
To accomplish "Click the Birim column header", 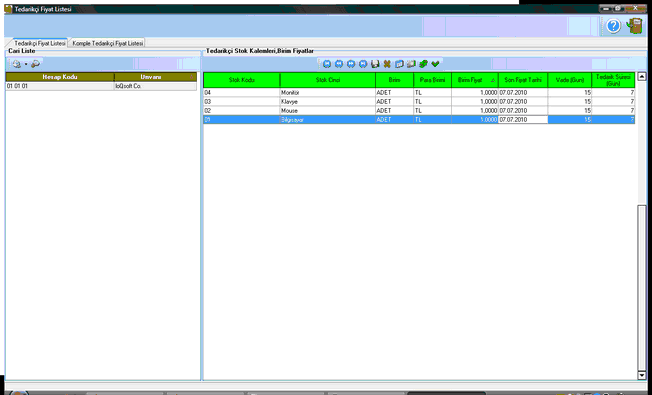I will 395,80.
